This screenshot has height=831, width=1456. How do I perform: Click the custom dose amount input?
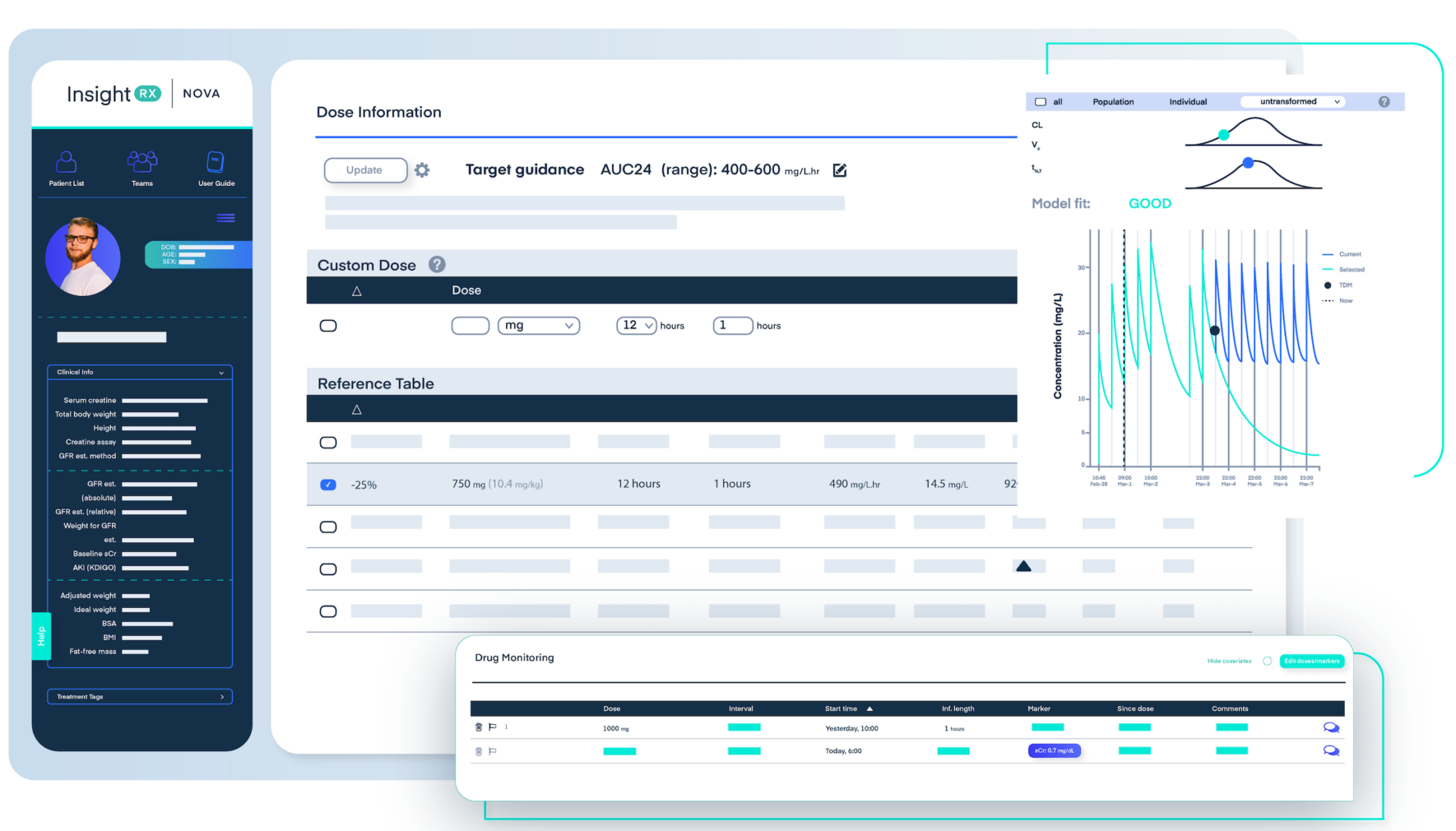pos(471,326)
